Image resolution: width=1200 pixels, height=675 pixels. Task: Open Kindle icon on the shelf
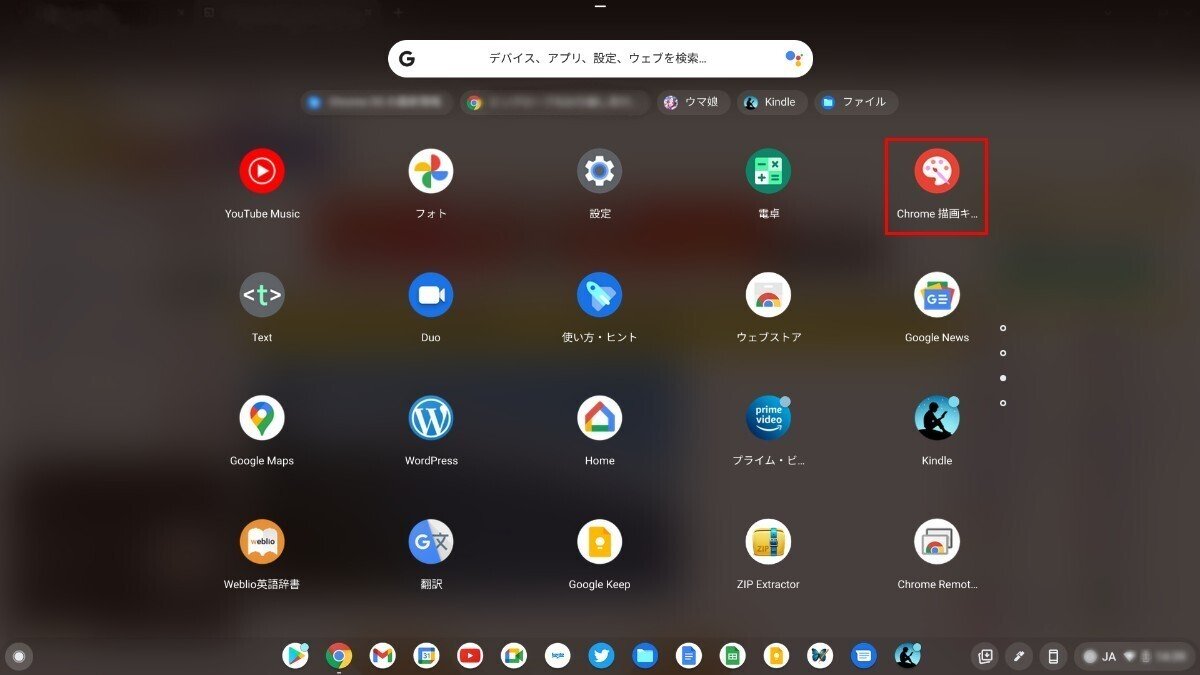pyautogui.click(x=907, y=656)
